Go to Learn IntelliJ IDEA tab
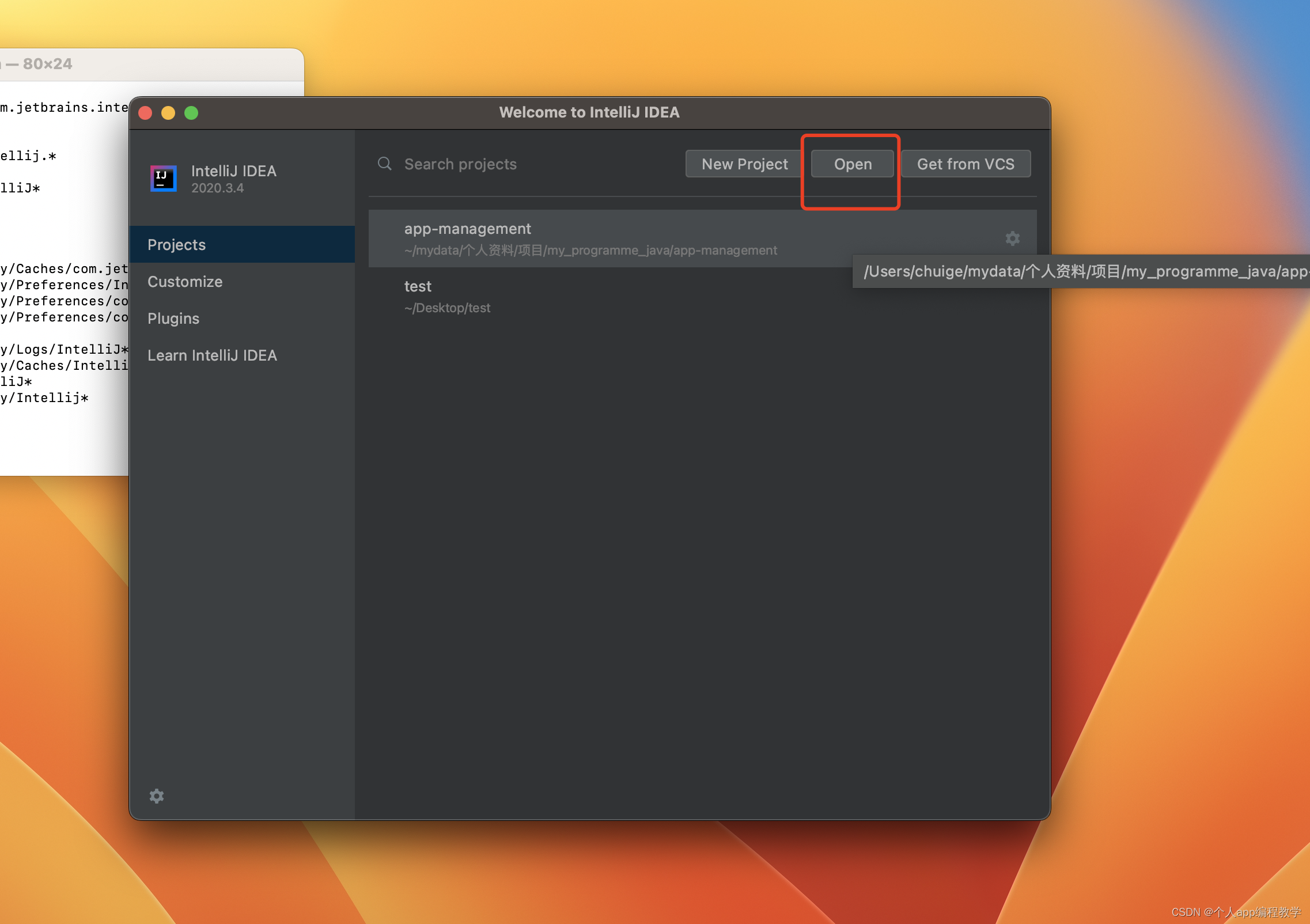The width and height of the screenshot is (1310, 924). click(x=242, y=355)
